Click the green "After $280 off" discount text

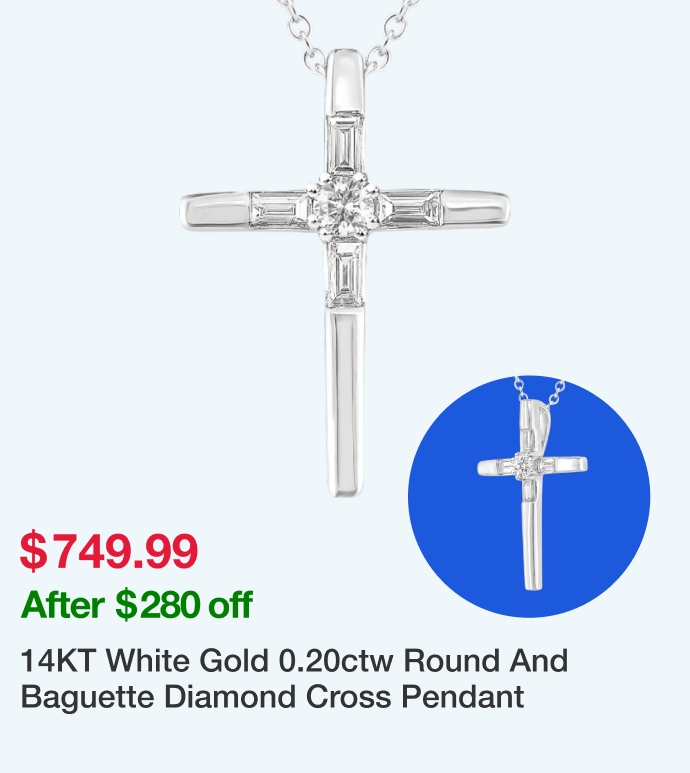click(x=137, y=604)
